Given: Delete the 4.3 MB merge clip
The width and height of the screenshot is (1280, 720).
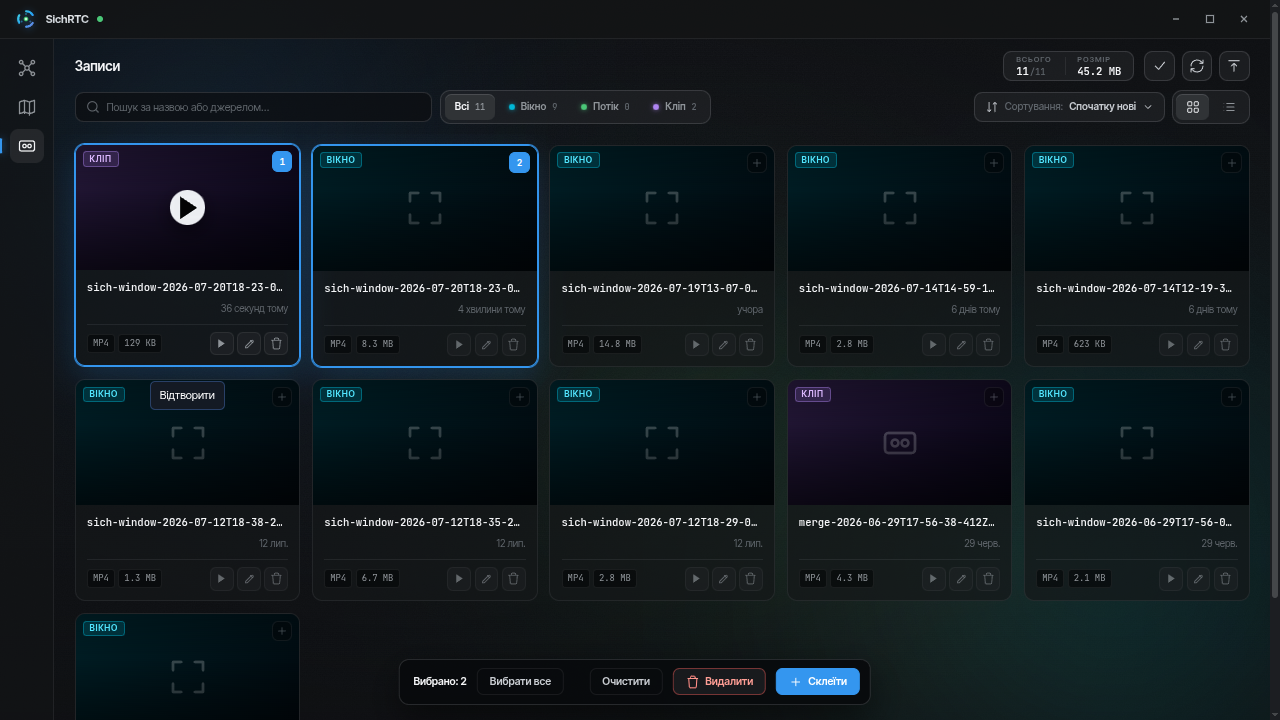Looking at the screenshot, I should tap(989, 578).
